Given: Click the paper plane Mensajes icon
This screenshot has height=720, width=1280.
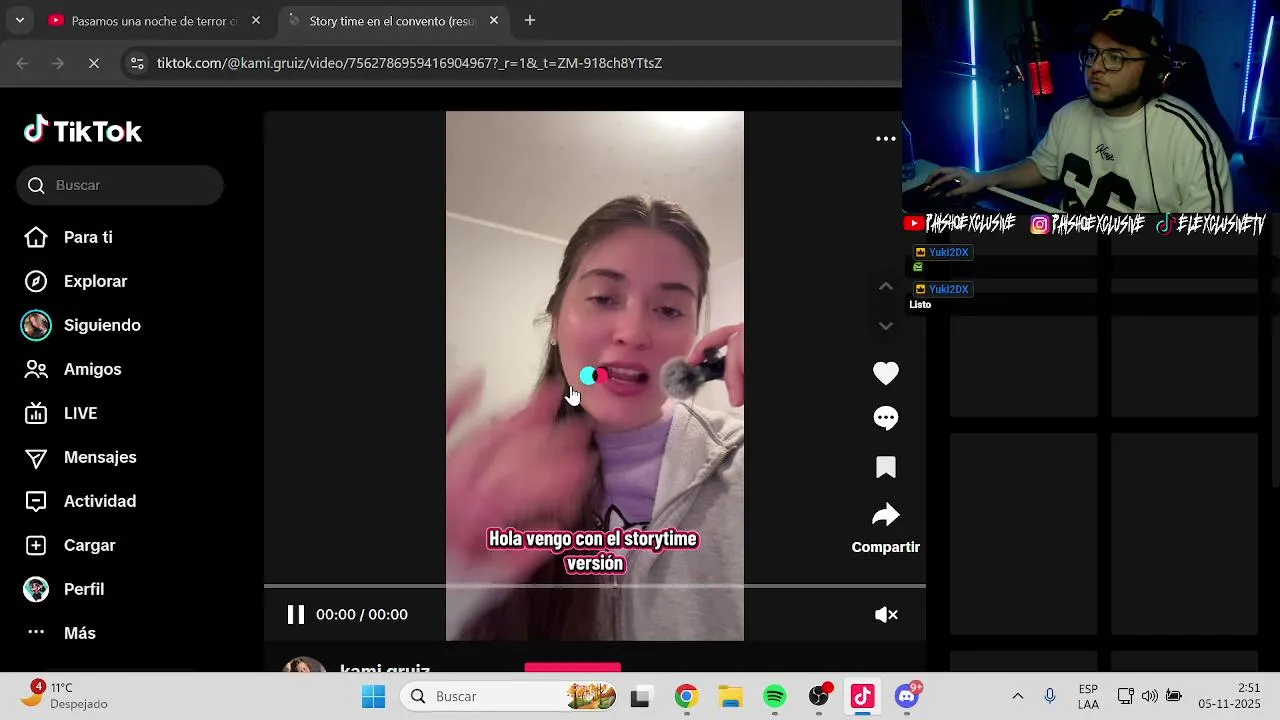Looking at the screenshot, I should point(36,457).
